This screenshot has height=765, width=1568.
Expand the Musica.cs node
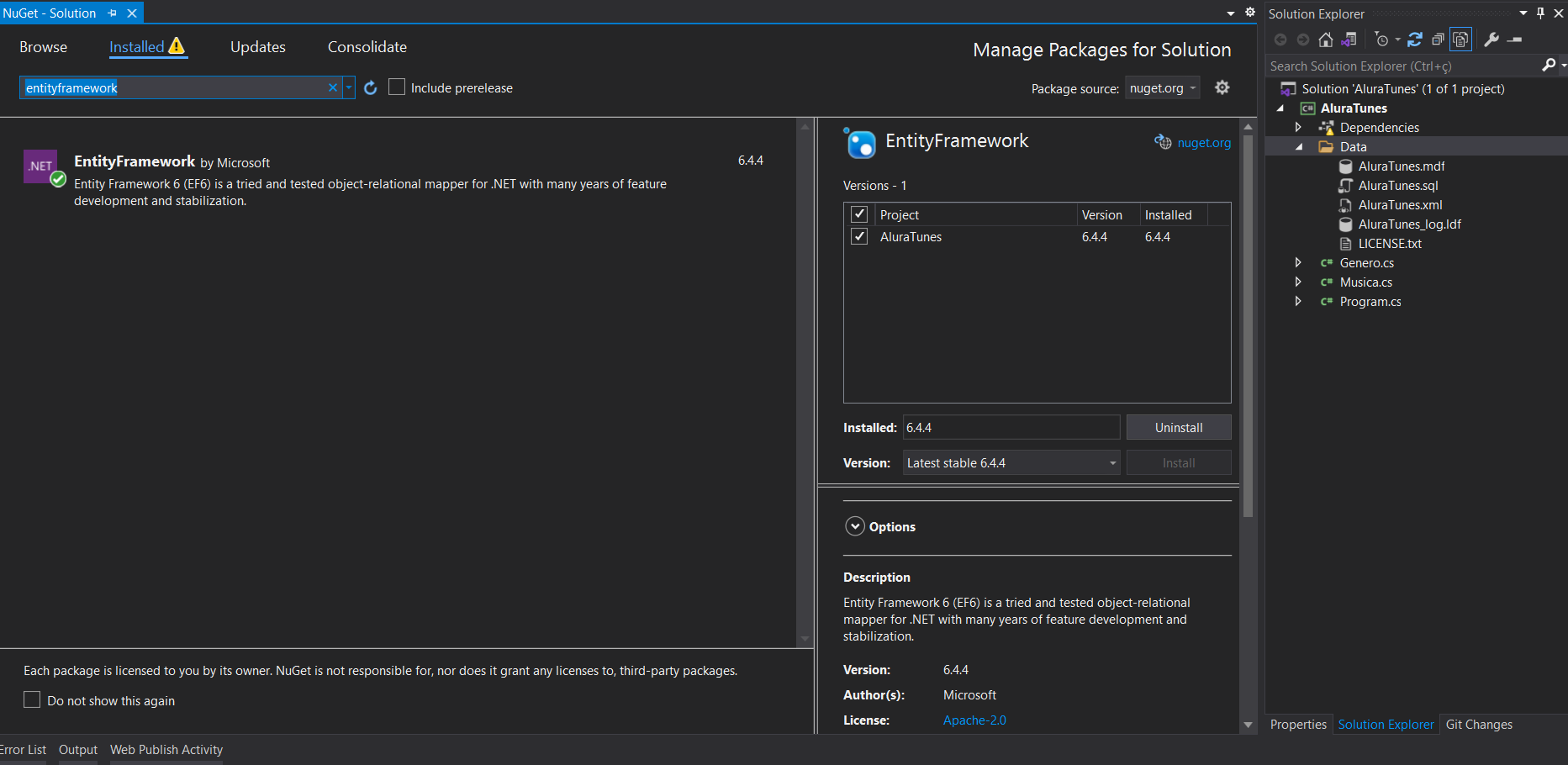pyautogui.click(x=1298, y=282)
